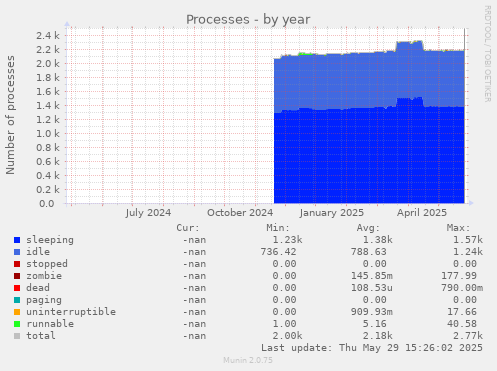
Task: Click the 'July 2024' axis label
Action: pyautogui.click(x=148, y=213)
